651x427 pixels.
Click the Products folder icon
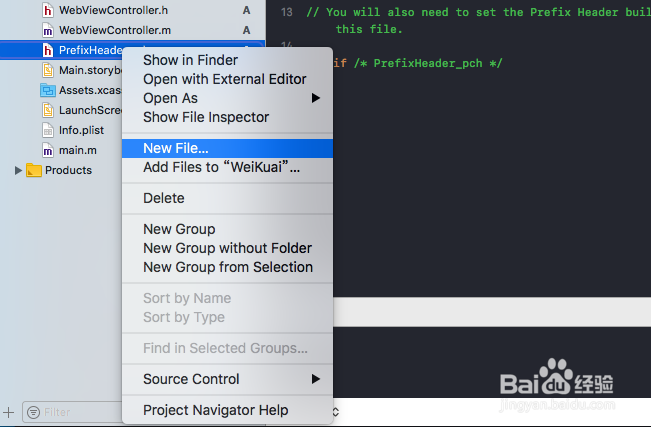coord(34,170)
